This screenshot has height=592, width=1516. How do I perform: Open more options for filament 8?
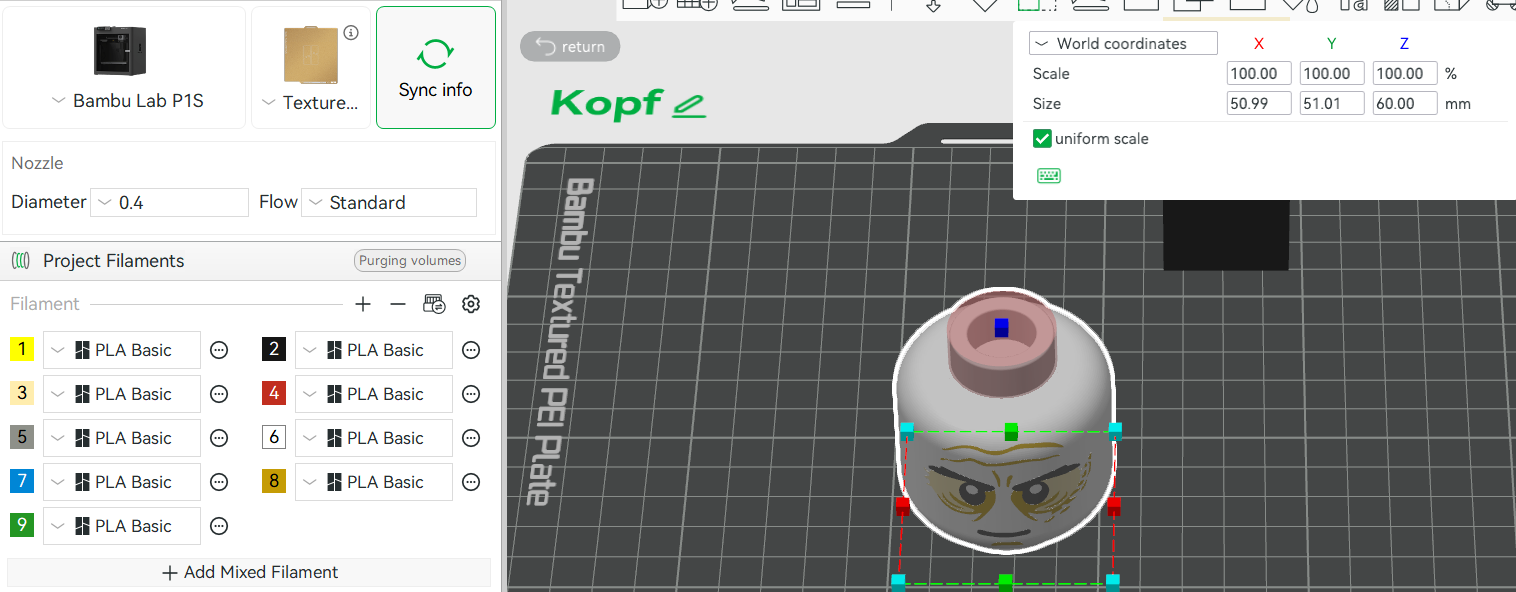coord(471,482)
